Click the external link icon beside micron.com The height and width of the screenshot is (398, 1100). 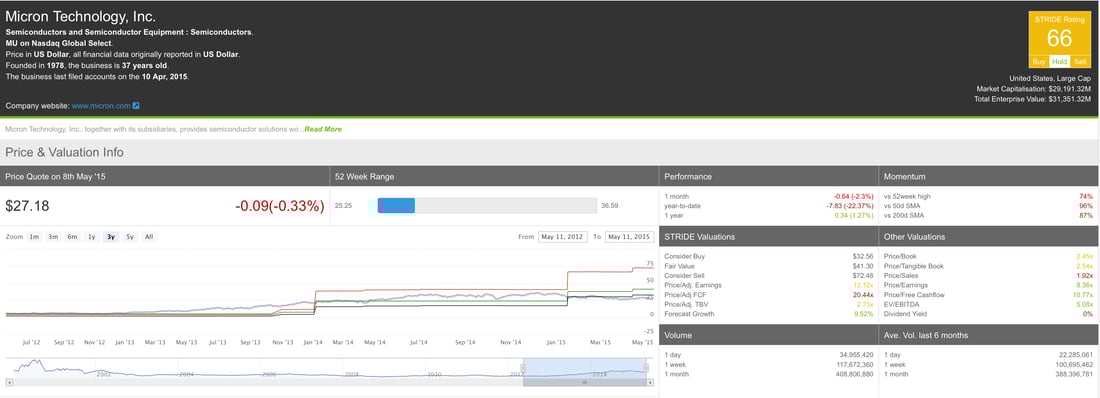(x=136, y=106)
